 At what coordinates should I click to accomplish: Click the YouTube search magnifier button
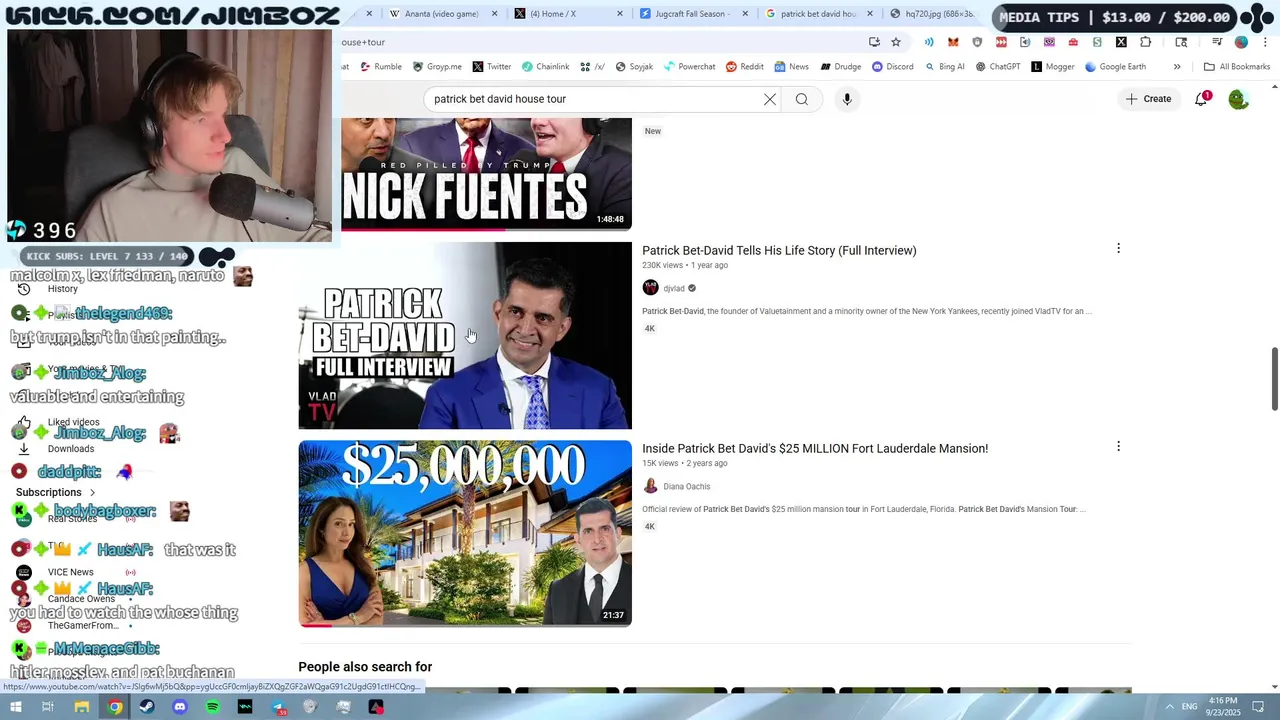[801, 99]
